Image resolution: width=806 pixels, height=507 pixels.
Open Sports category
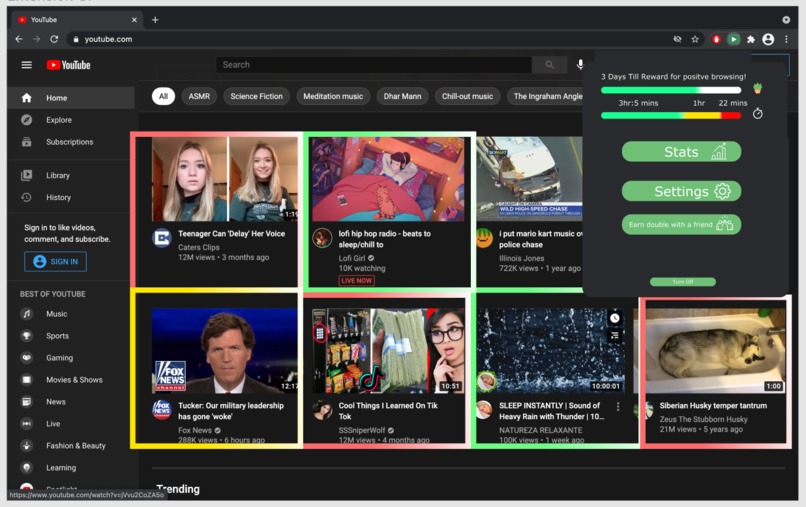(71, 336)
